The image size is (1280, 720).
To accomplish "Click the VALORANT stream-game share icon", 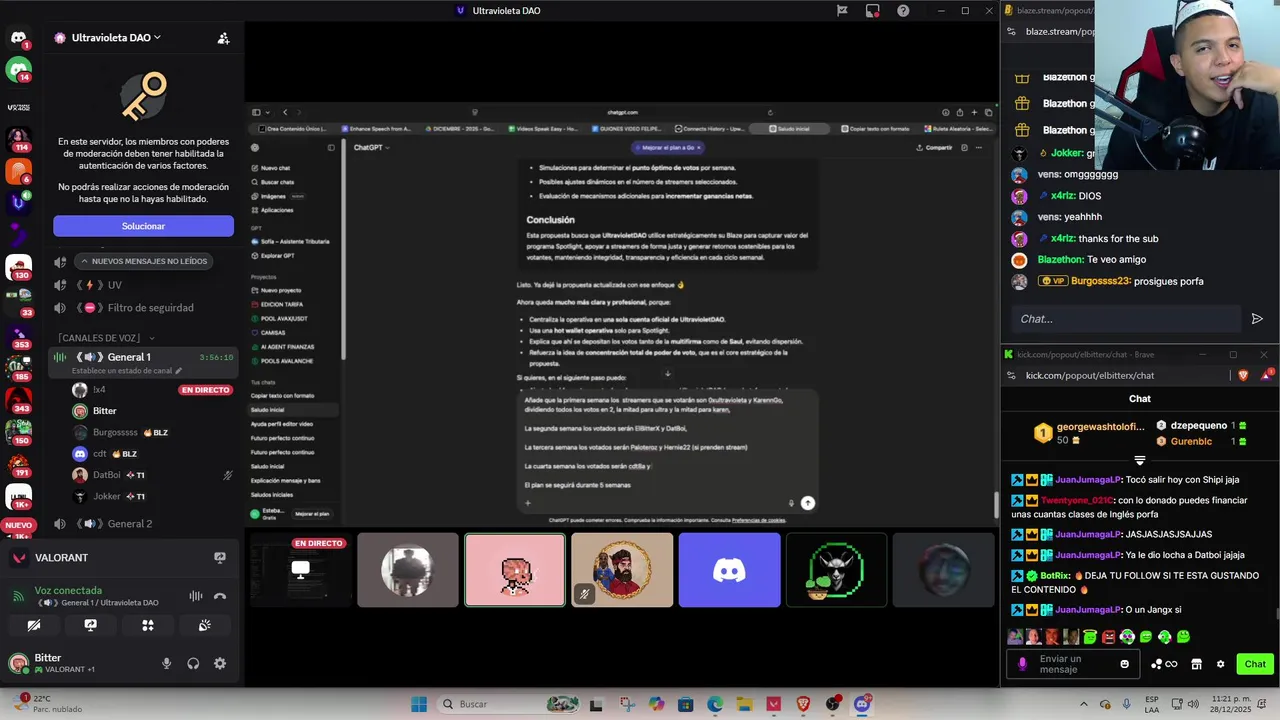I will click(x=220, y=558).
